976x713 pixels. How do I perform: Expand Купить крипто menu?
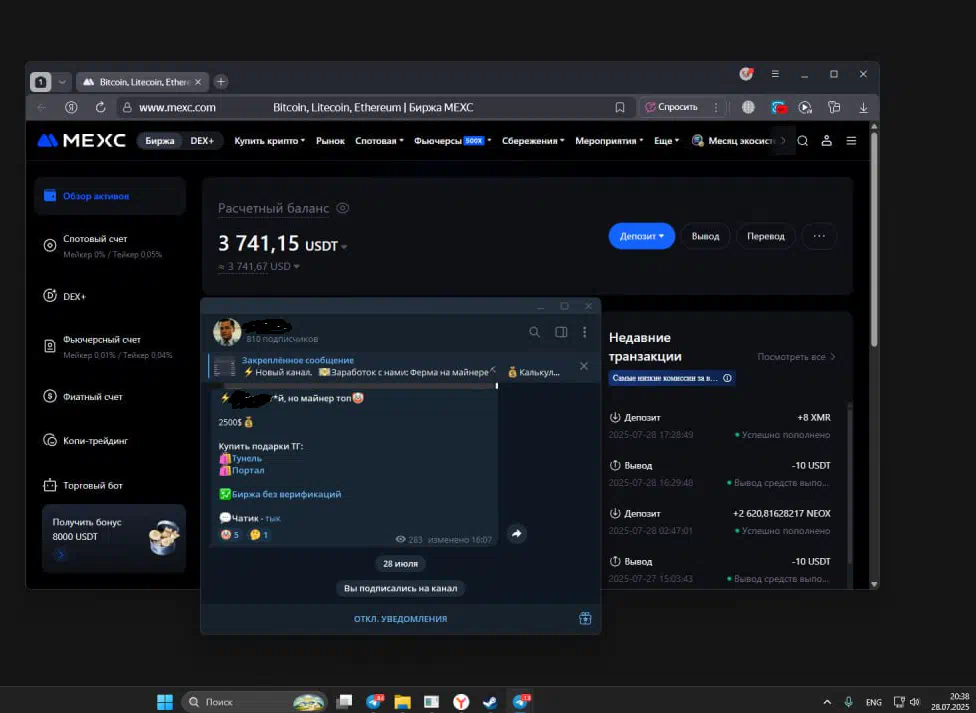click(x=270, y=141)
